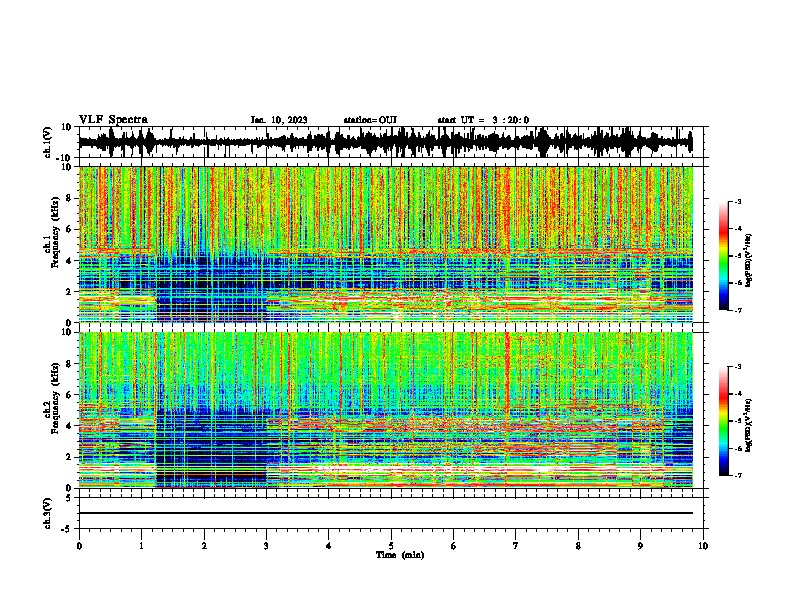Click the "4" kHz tick of ch.1 spectrogram
Viewport: 792px width, 612px height.
pos(70,261)
